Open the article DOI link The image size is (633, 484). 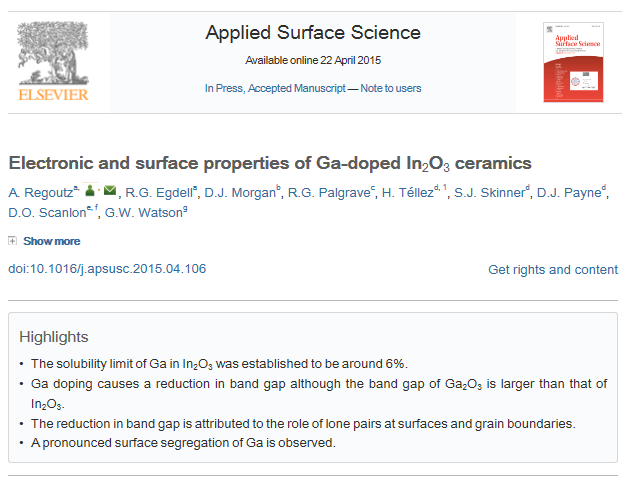click(107, 269)
